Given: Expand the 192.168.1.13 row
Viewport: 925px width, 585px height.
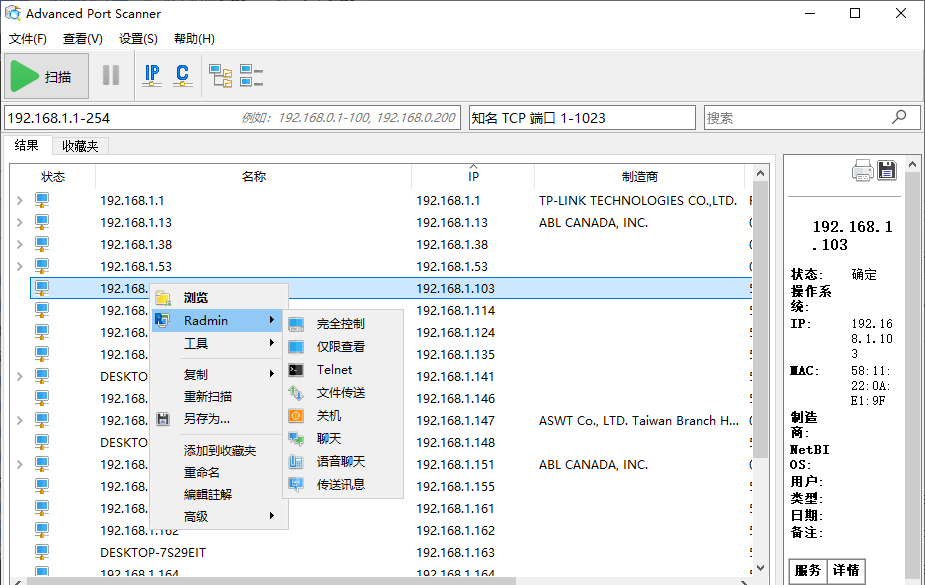Looking at the screenshot, I should 19,222.
